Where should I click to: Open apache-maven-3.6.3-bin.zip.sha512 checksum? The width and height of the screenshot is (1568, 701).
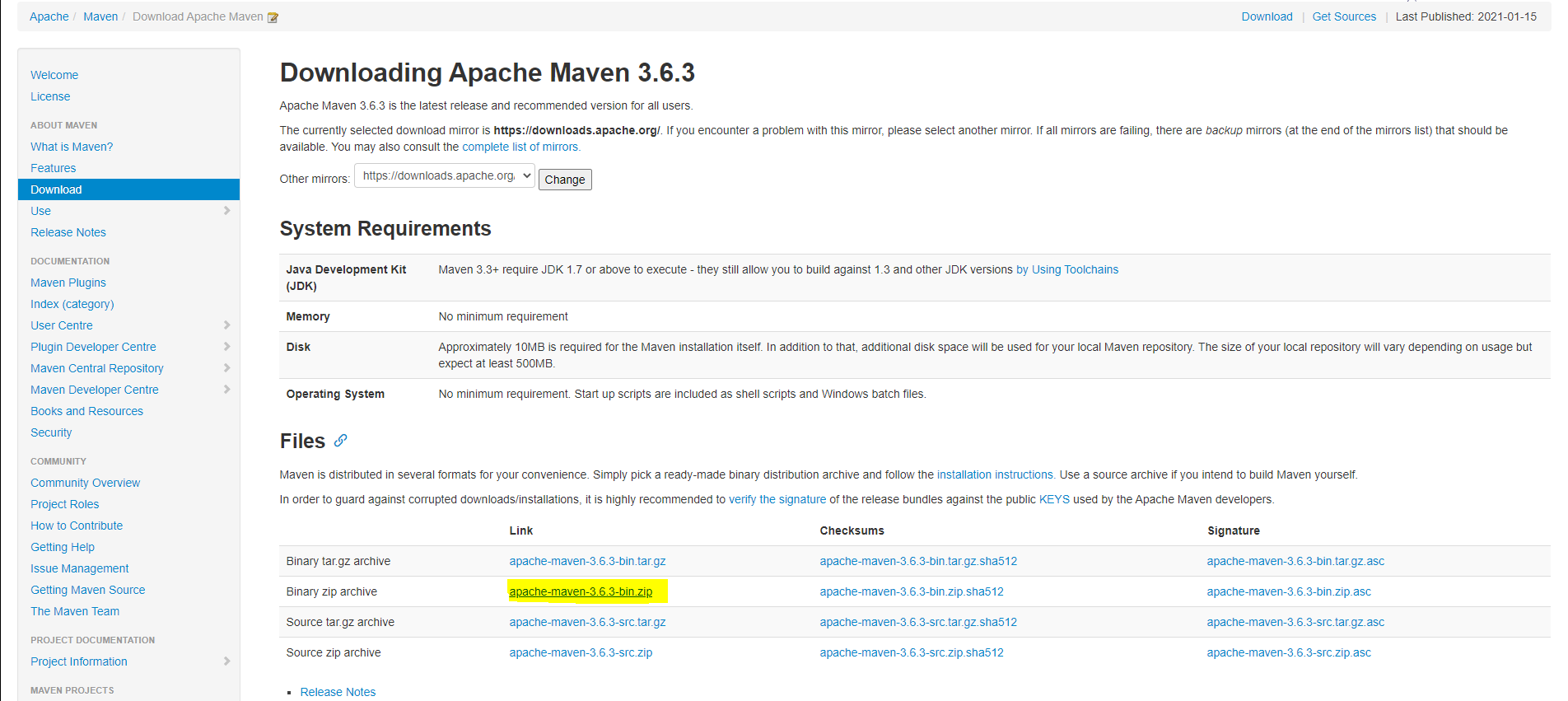pos(912,591)
